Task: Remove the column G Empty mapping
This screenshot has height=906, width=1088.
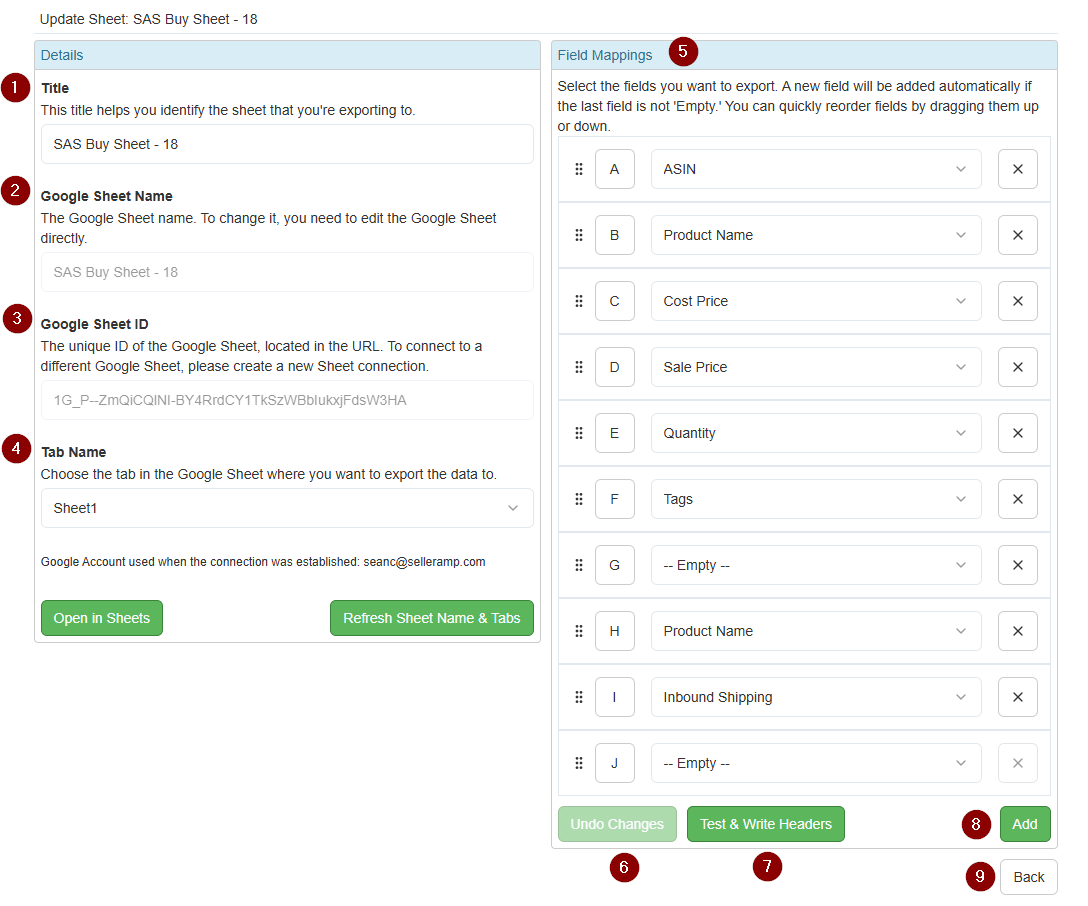Action: pyautogui.click(x=1018, y=565)
